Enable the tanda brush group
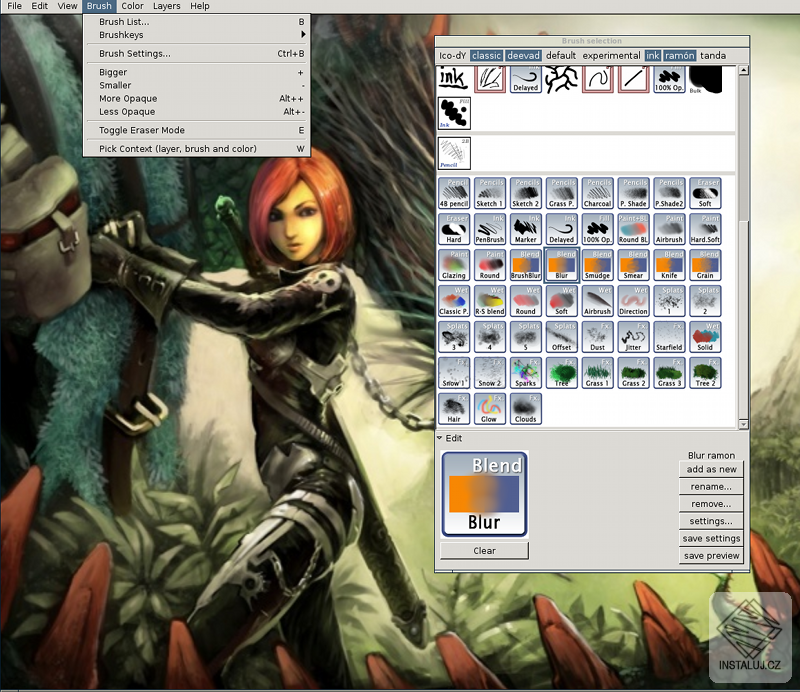 (x=713, y=56)
